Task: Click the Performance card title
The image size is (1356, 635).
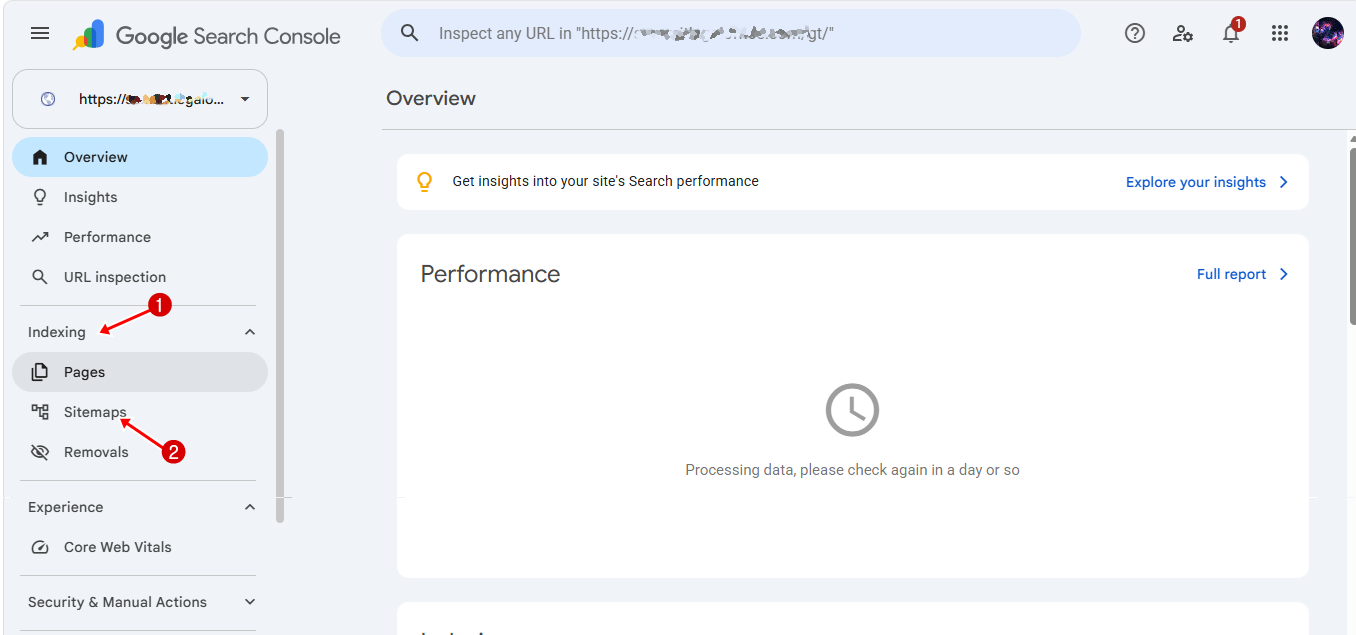Action: click(490, 274)
